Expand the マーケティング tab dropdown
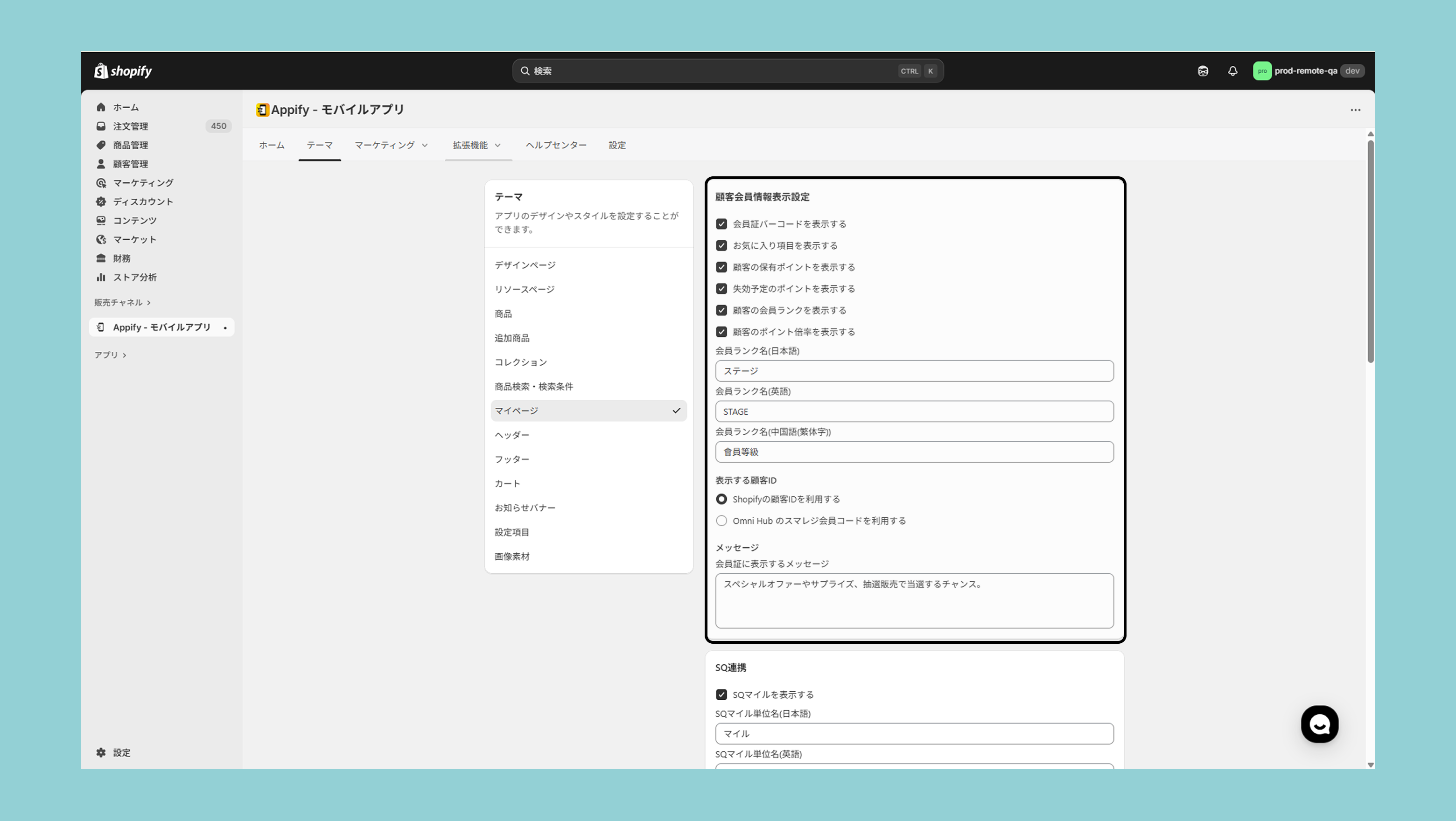Screen dimensions: 1456x821 [391, 145]
